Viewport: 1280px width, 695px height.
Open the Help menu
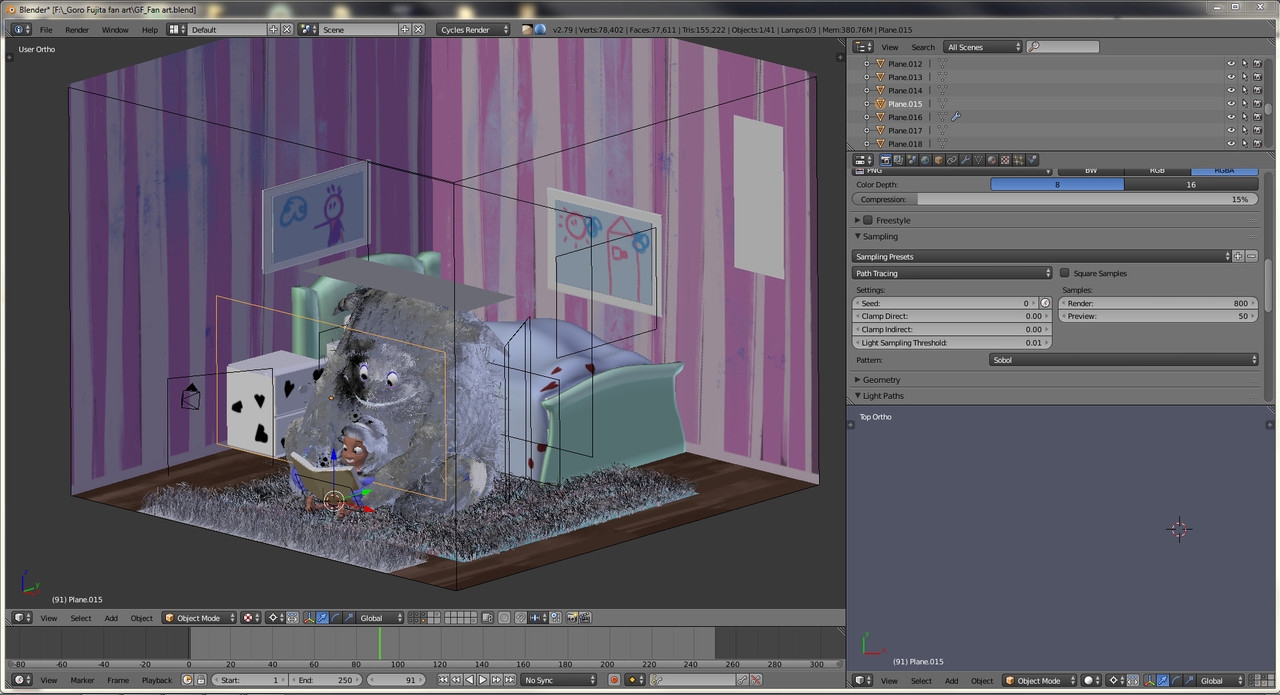150,30
